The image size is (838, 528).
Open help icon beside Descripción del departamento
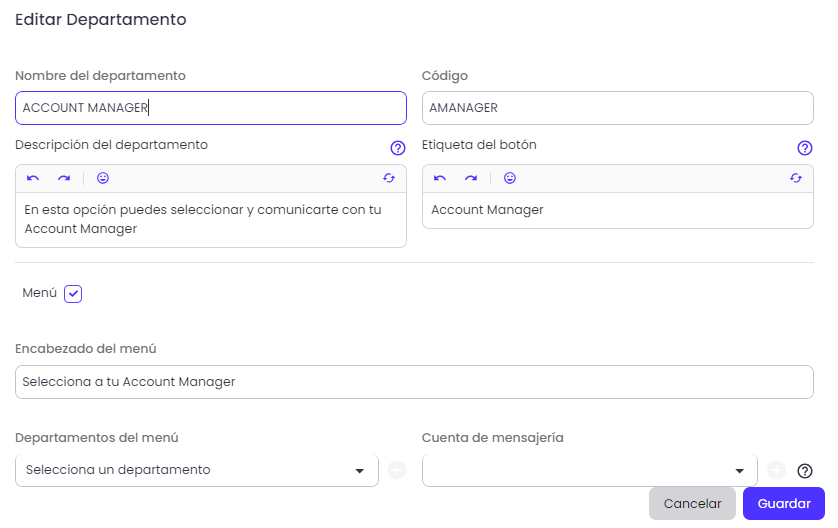tap(398, 148)
